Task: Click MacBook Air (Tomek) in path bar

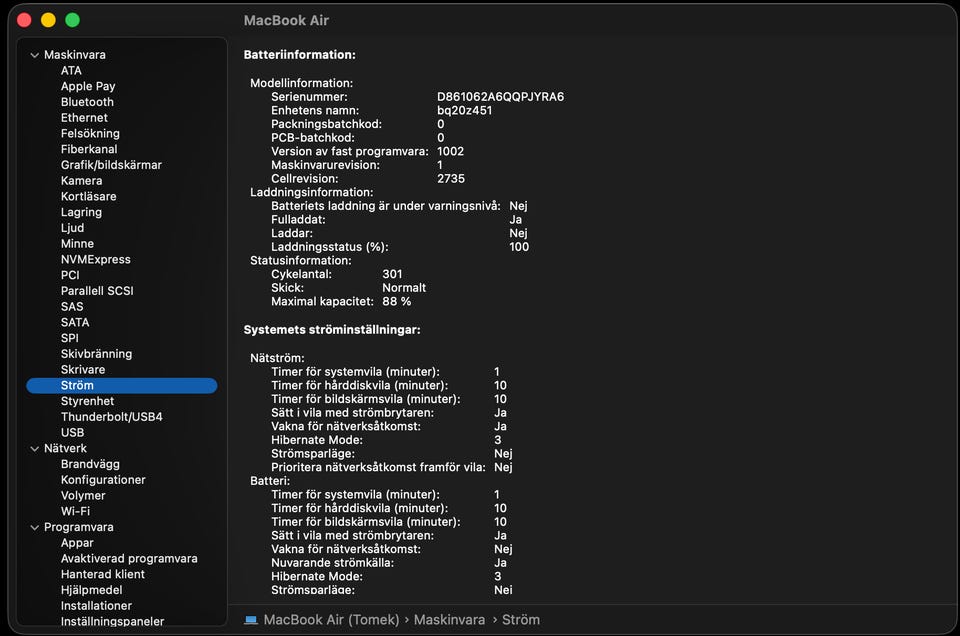Action: pos(331,620)
